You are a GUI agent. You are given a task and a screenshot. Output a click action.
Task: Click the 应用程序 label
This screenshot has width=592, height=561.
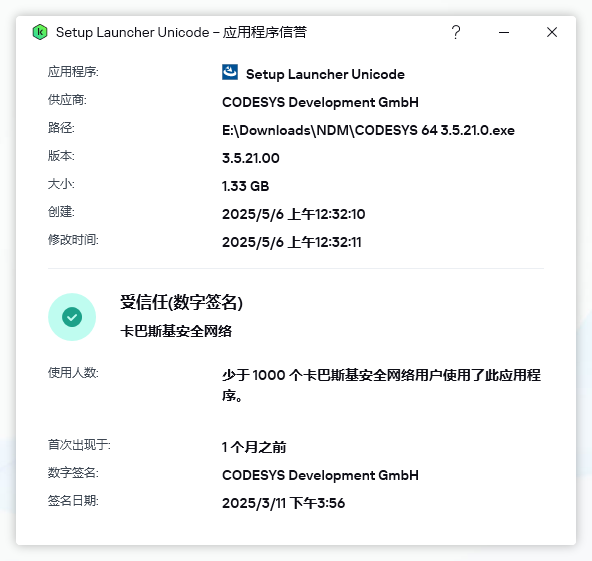73,71
